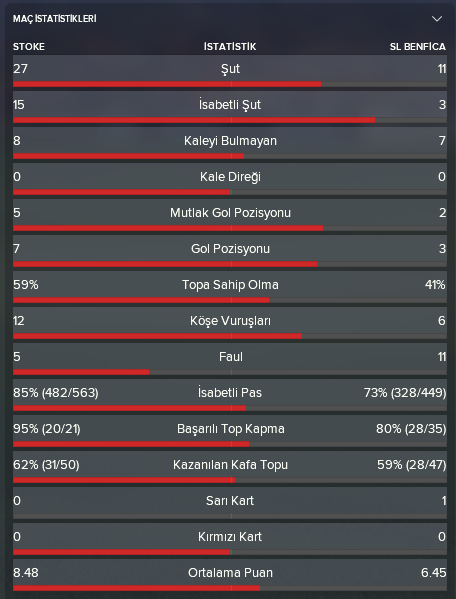The image size is (456, 599).
Task: Click the Şut statistic row
Action: tap(230, 71)
